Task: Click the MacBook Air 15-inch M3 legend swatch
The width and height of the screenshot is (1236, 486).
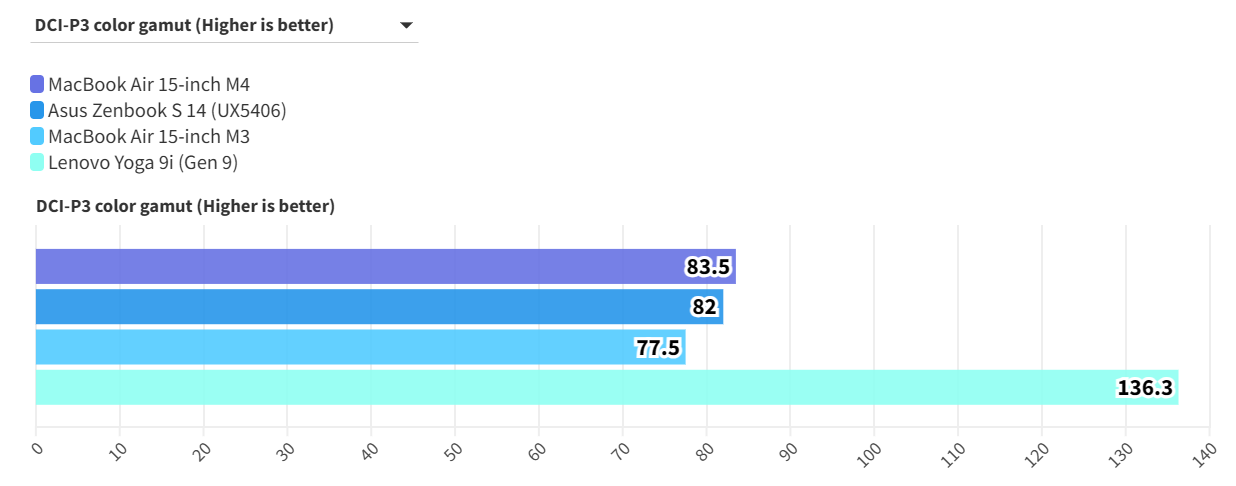Action: [x=38, y=136]
